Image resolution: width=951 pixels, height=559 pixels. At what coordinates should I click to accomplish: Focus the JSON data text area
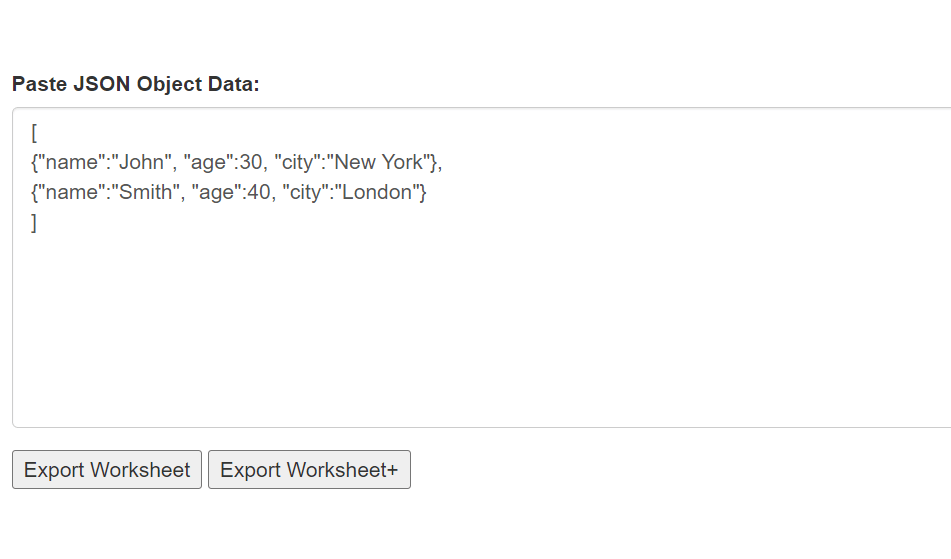(482, 267)
